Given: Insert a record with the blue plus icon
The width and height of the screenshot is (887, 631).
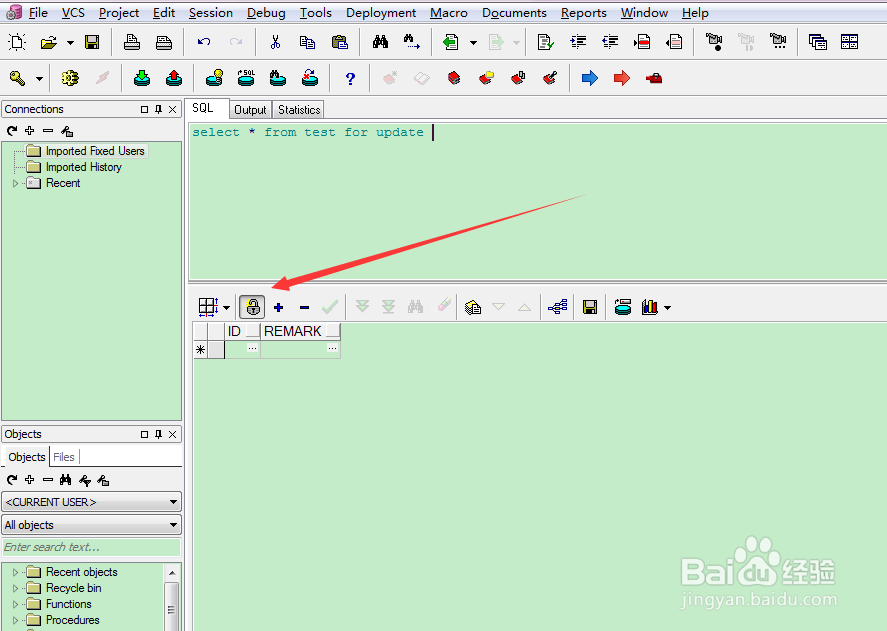Looking at the screenshot, I should (x=278, y=307).
